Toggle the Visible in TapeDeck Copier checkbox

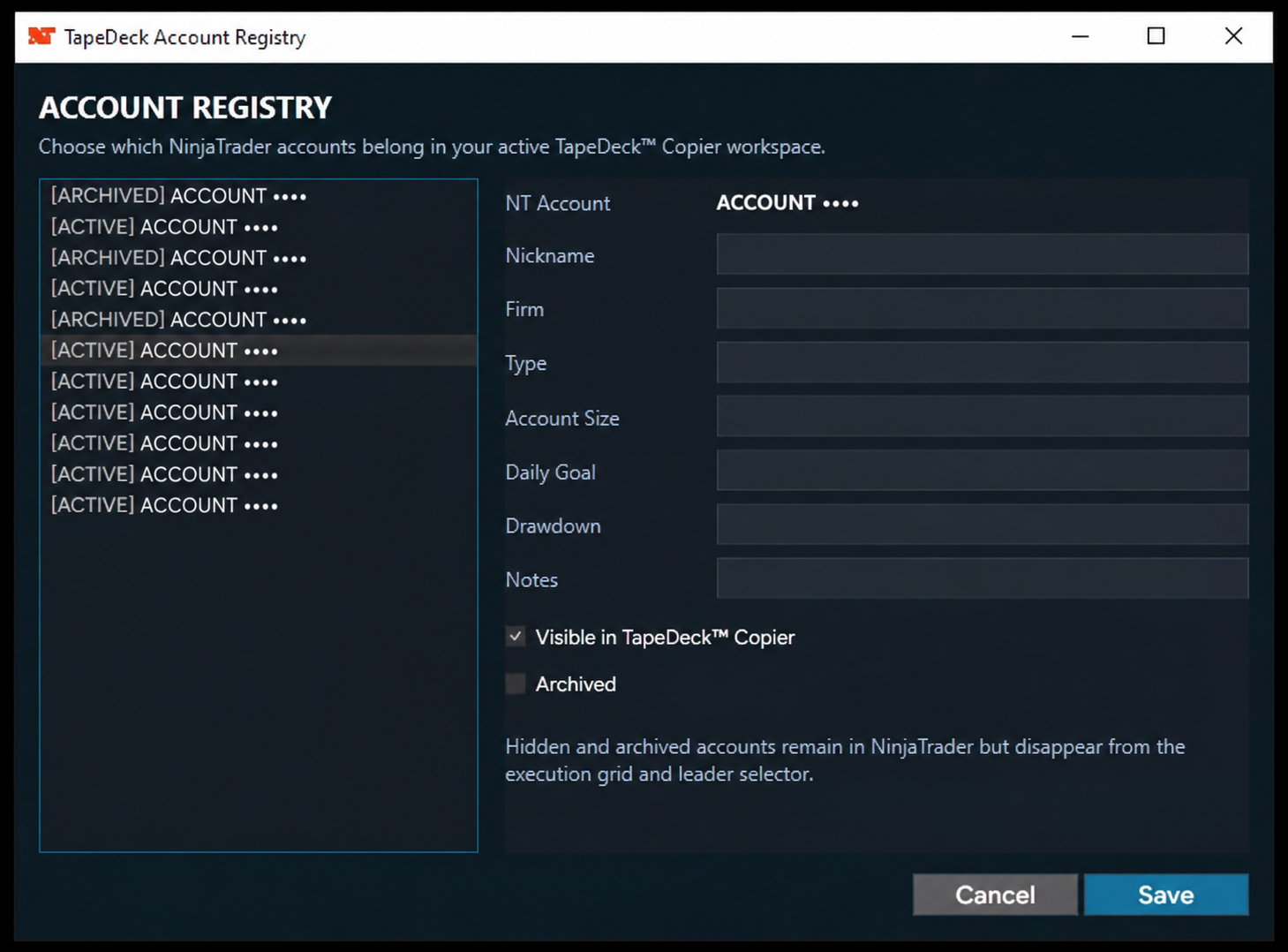(516, 637)
